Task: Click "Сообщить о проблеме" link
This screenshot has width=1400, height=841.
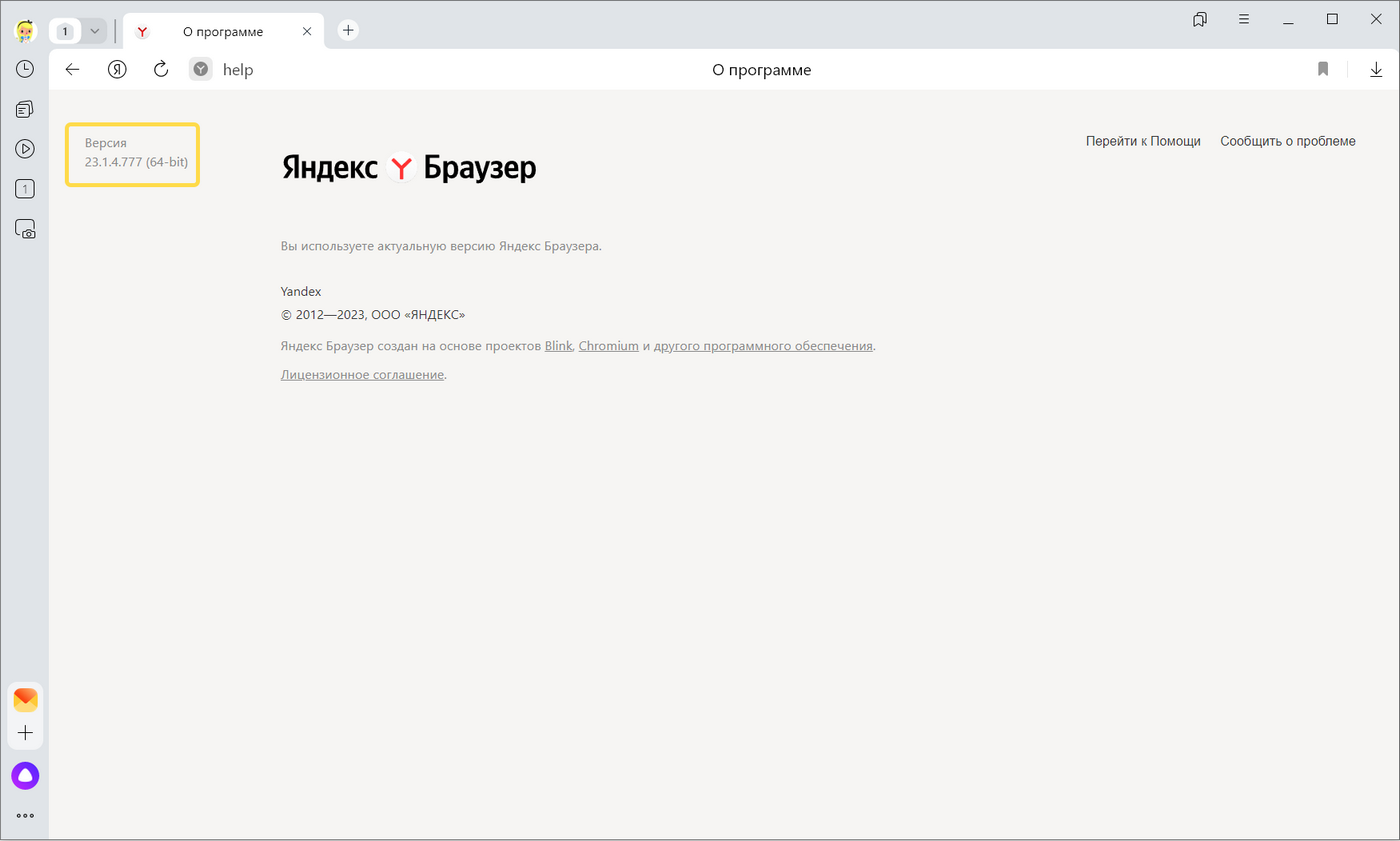Action: 1287,141
